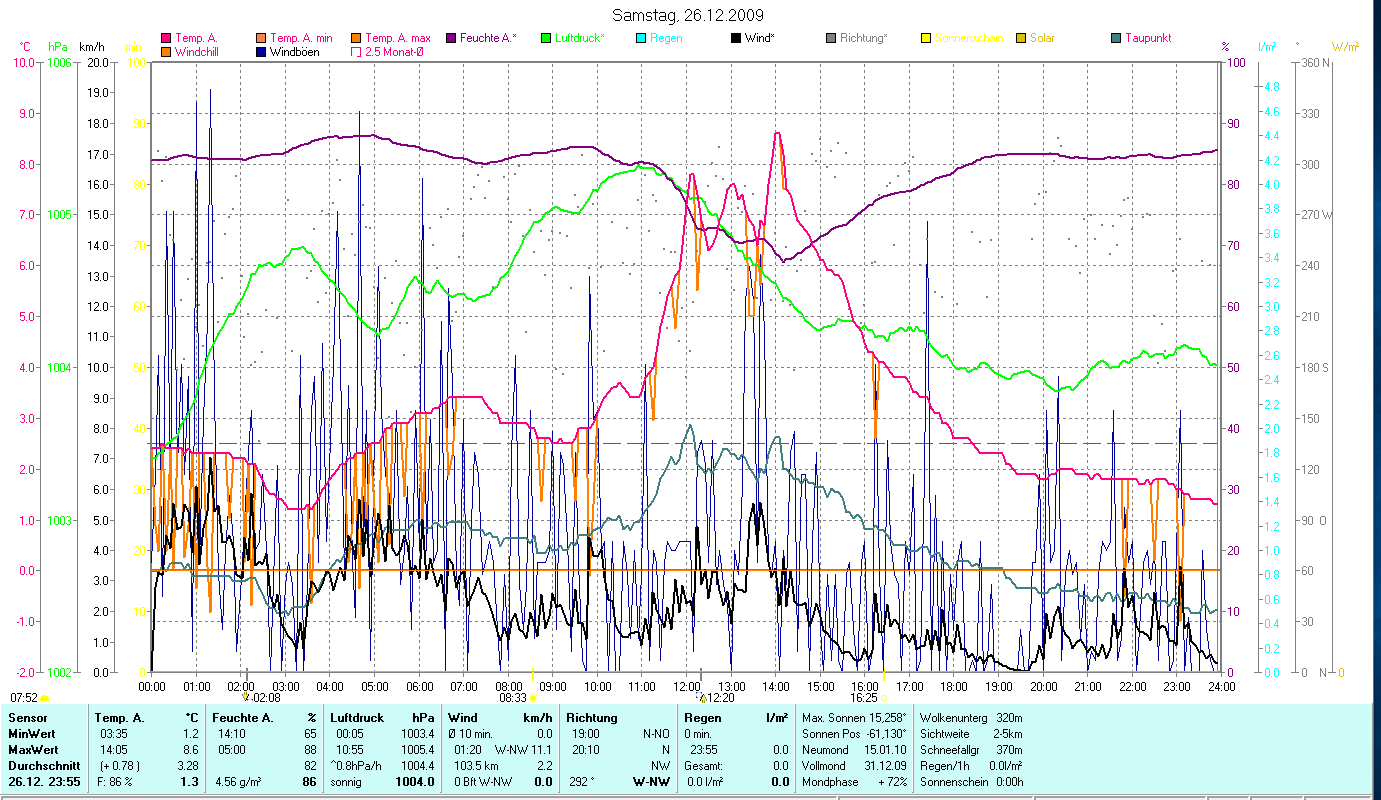Click the pink Temp. A. legend swatch
Image resolution: width=1381 pixels, height=800 pixels.
[166, 39]
